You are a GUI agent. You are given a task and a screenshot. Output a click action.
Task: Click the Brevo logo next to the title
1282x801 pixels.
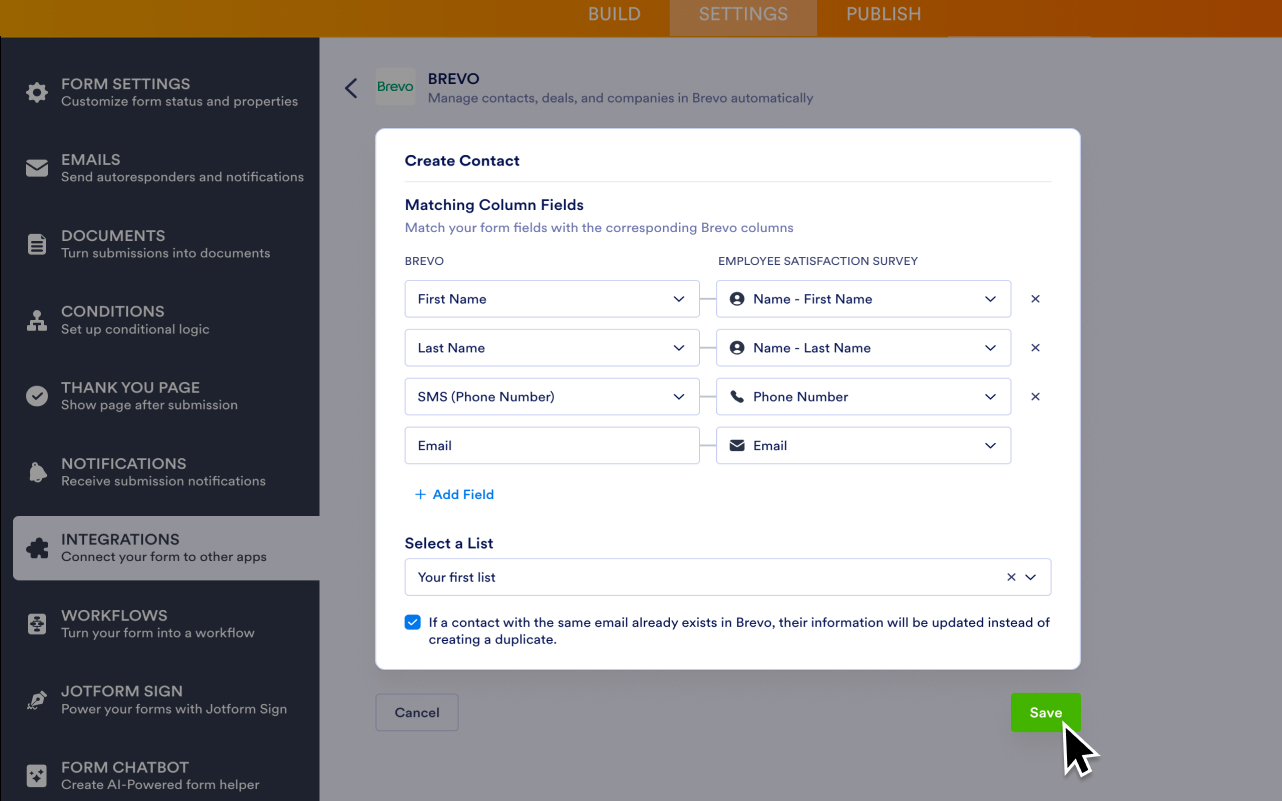click(x=395, y=87)
